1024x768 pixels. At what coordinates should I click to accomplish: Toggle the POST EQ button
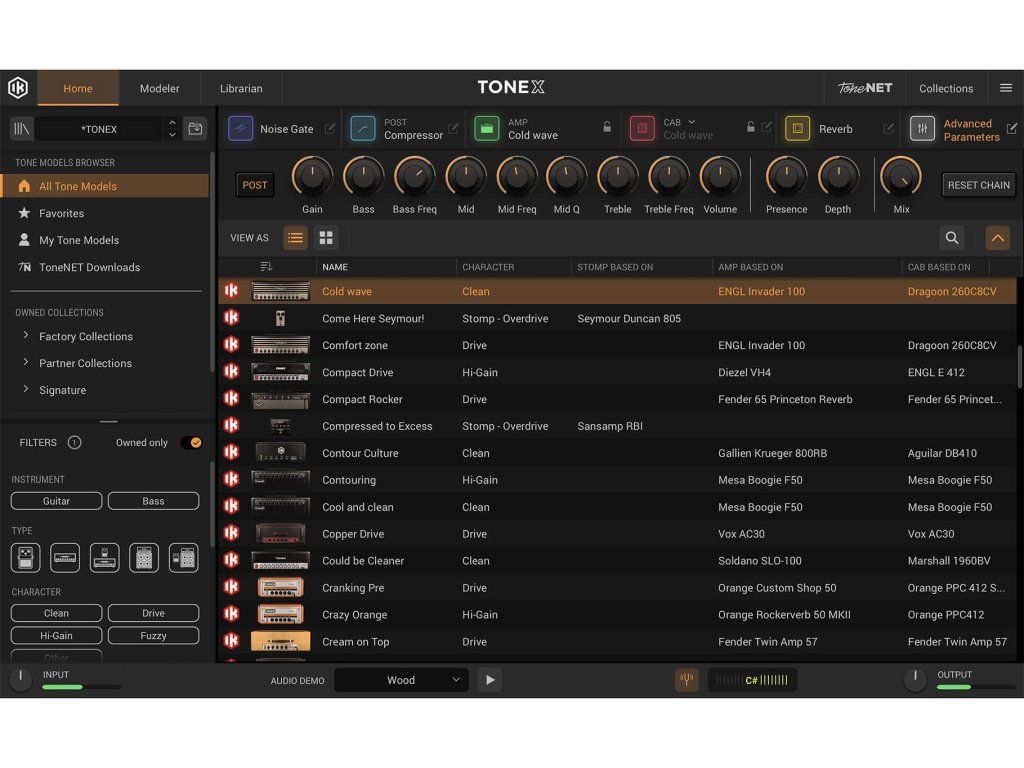pyautogui.click(x=255, y=185)
